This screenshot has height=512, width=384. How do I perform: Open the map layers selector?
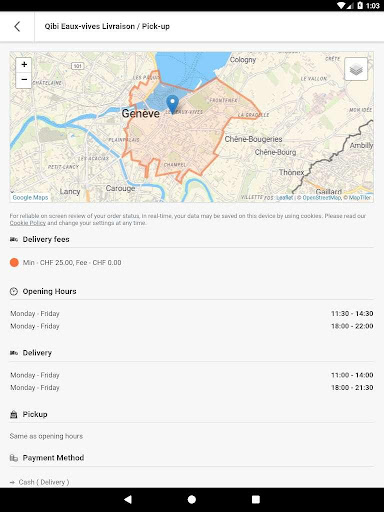click(356, 69)
